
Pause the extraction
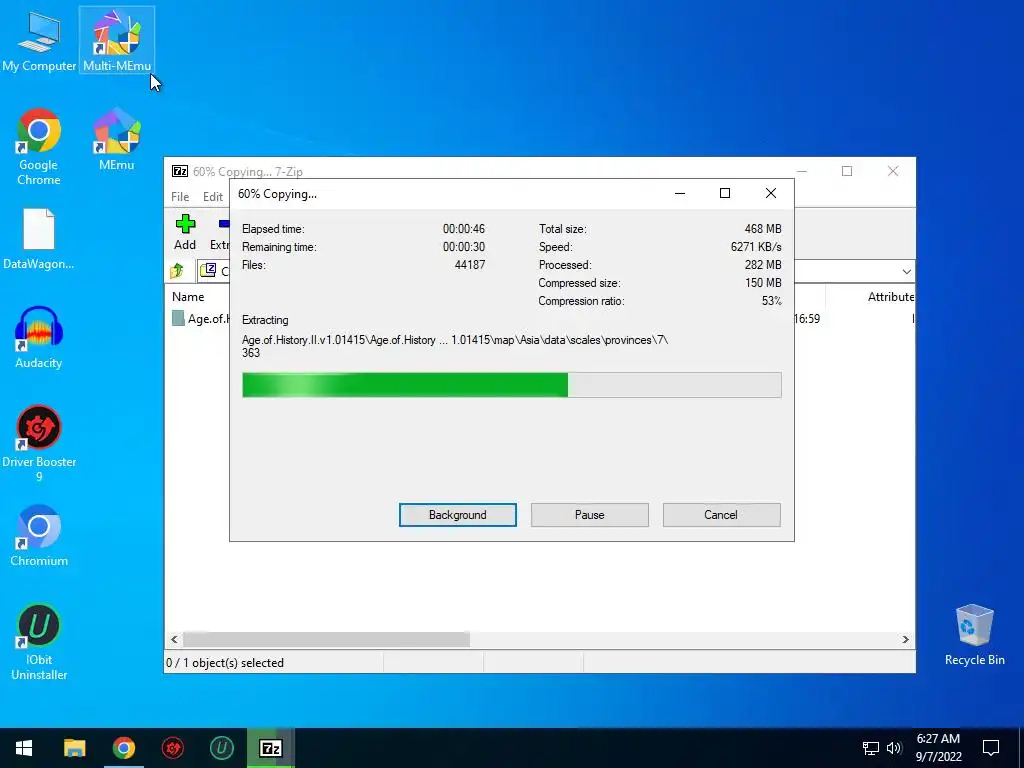pos(590,515)
